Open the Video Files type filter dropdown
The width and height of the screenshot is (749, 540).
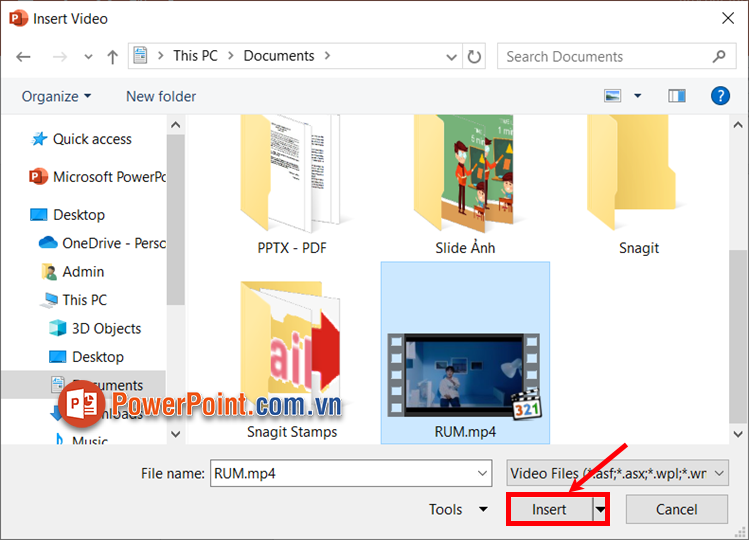[617, 473]
